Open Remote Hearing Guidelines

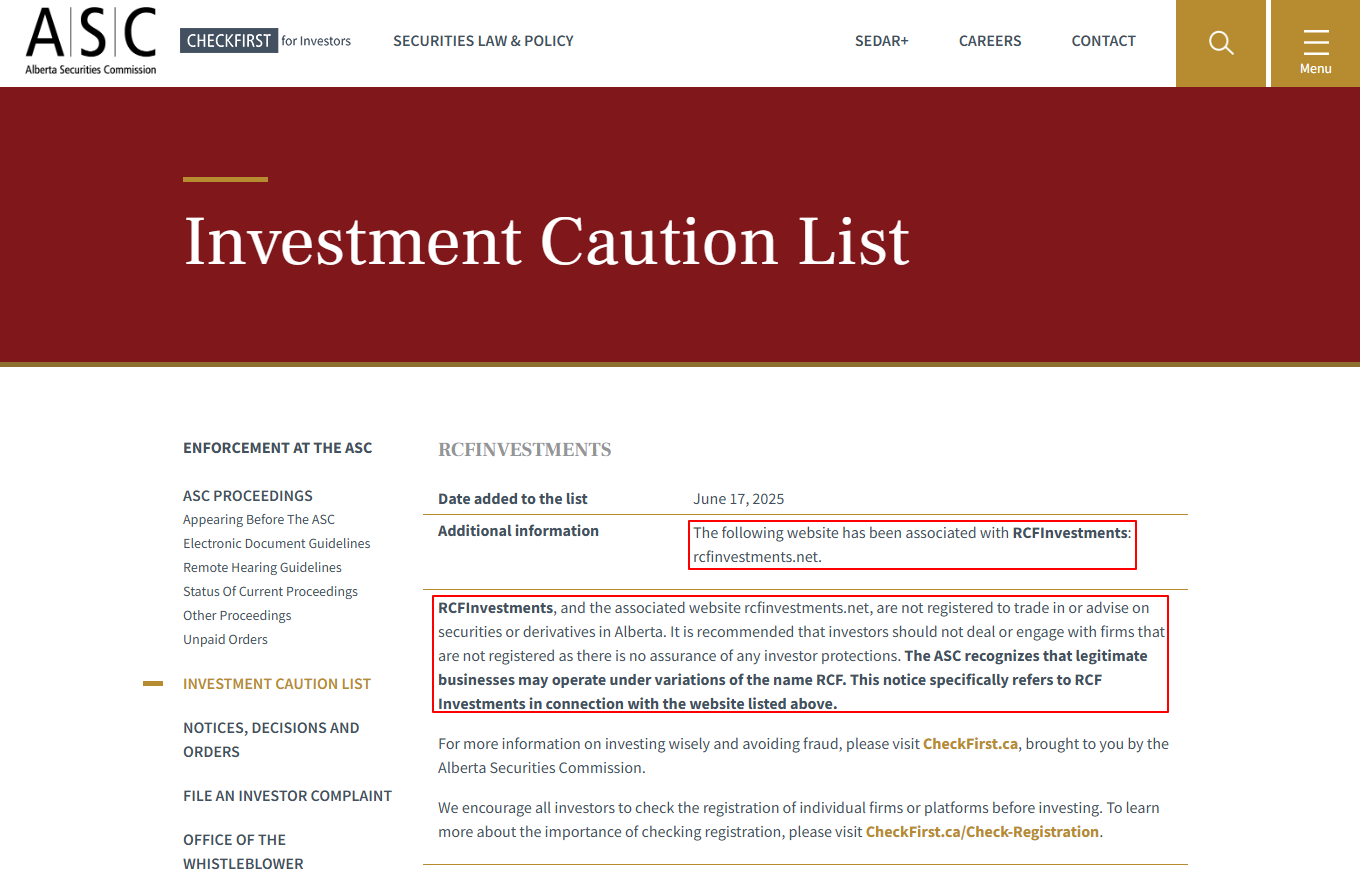262,568
